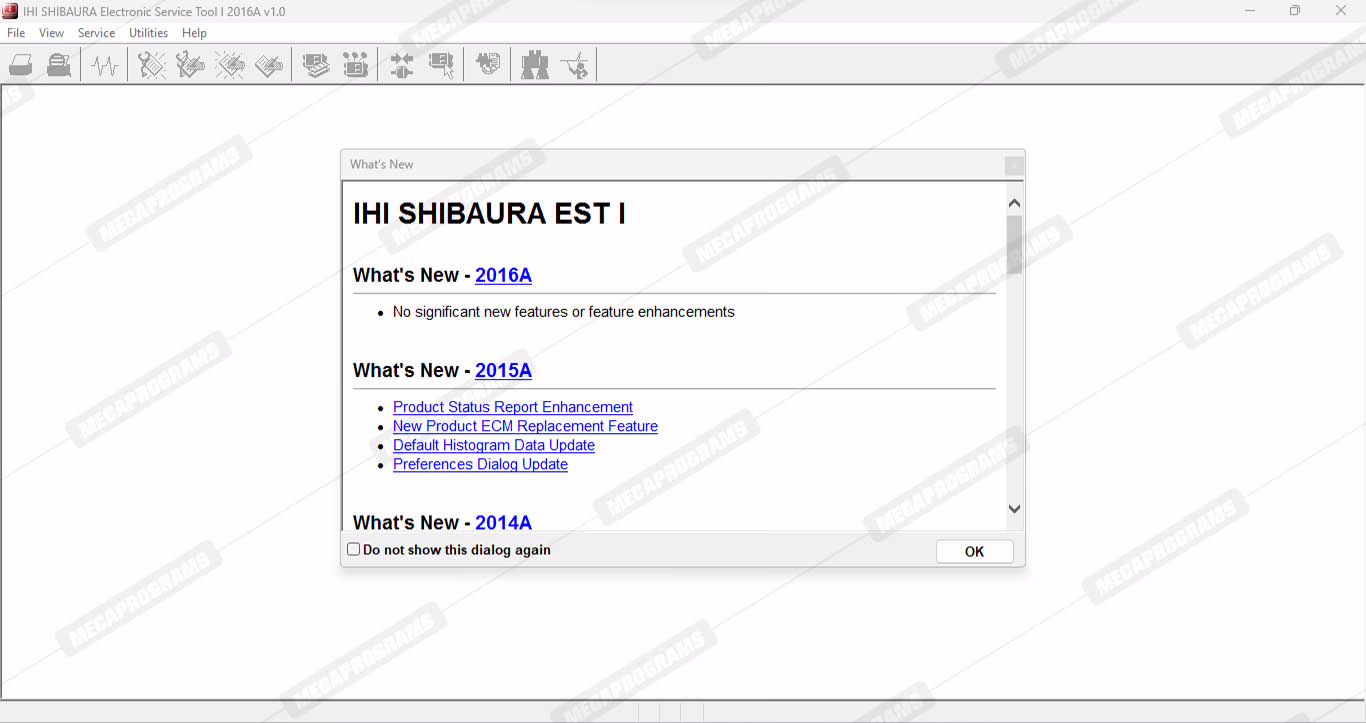1366x723 pixels.
Task: Open the Configuration tool icon
Action: 355,66
